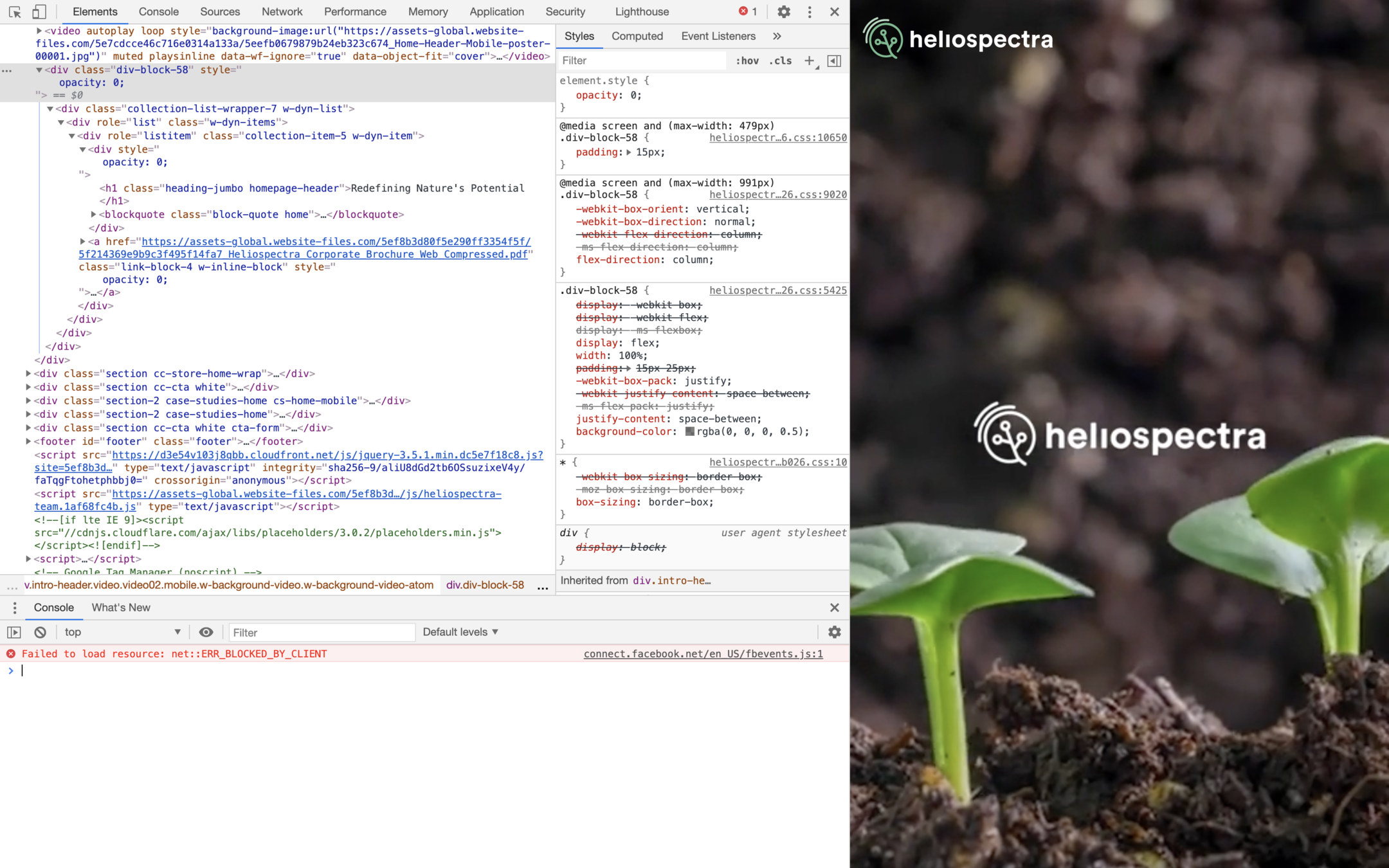The image size is (1389, 868).
Task: Toggle the :hov element state button
Action: point(747,60)
